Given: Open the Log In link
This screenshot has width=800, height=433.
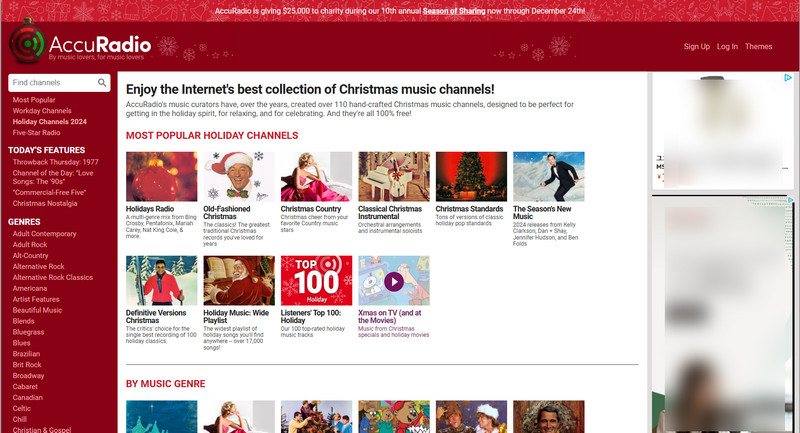Looking at the screenshot, I should pyautogui.click(x=727, y=46).
